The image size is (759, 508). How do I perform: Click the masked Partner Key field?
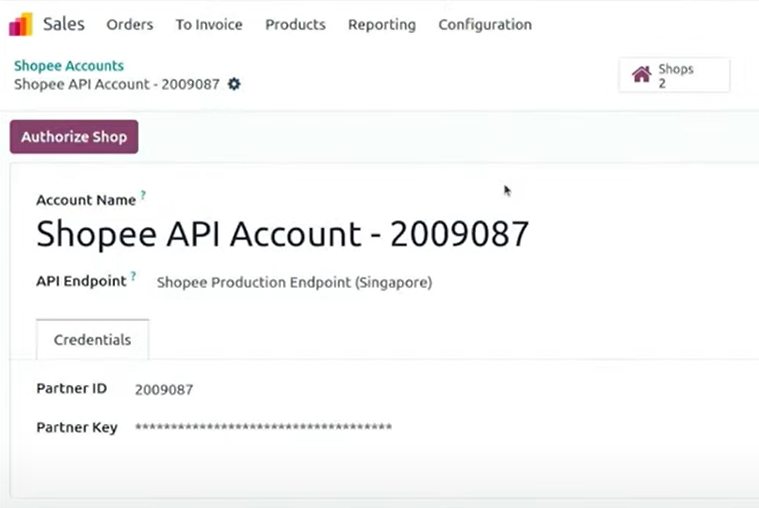(x=264, y=427)
